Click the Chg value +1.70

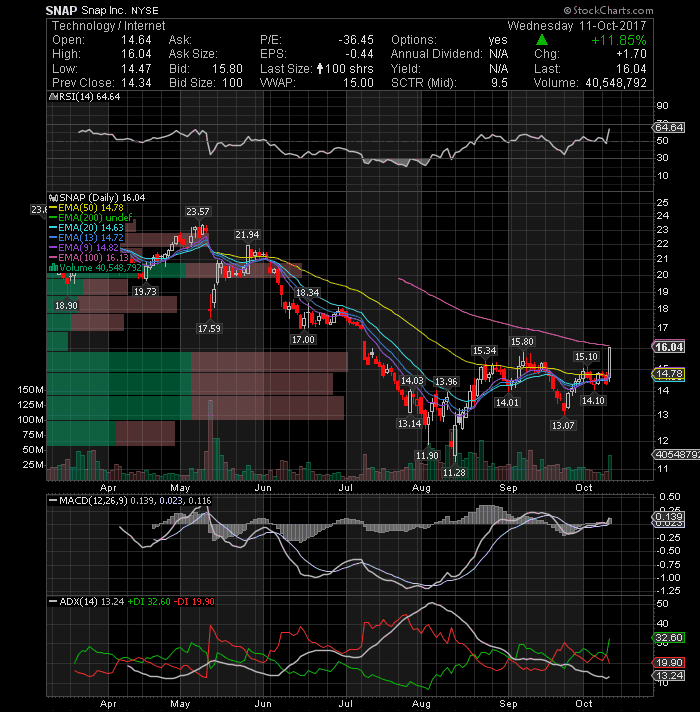click(x=631, y=54)
